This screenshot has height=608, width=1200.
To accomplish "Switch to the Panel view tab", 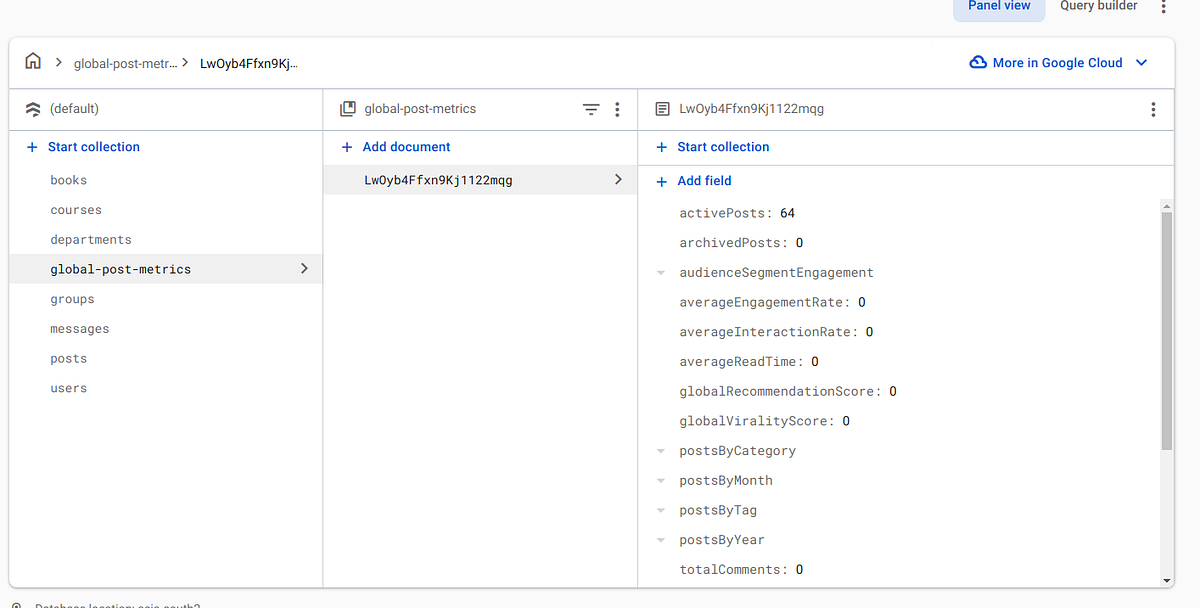I will 998,6.
